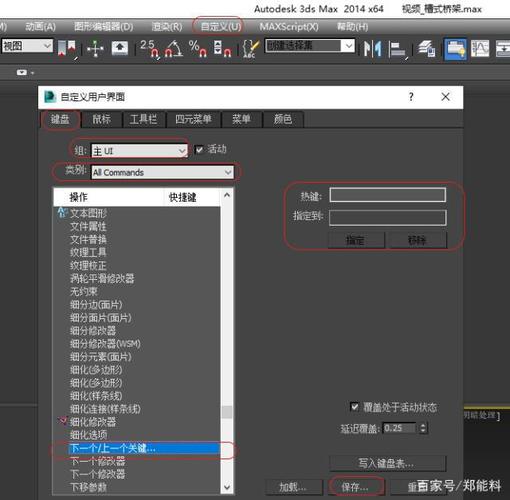Click the 热键 input field
The height and width of the screenshot is (500, 510).
click(x=388, y=195)
